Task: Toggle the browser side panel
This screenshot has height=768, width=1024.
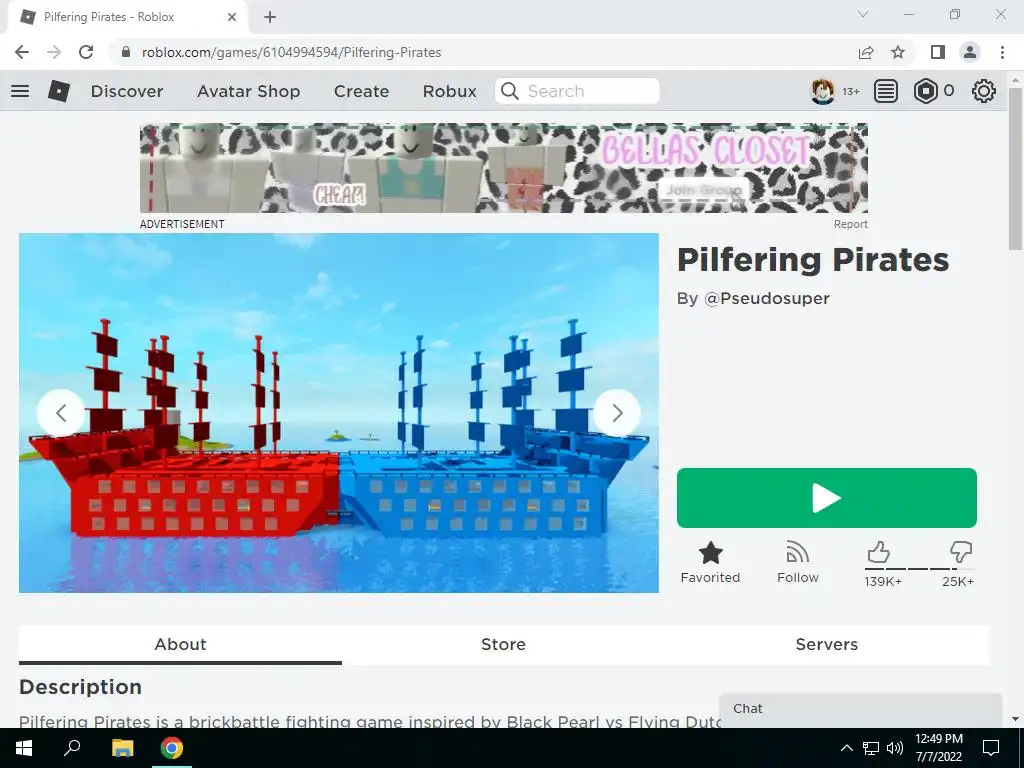Action: pos(938,52)
